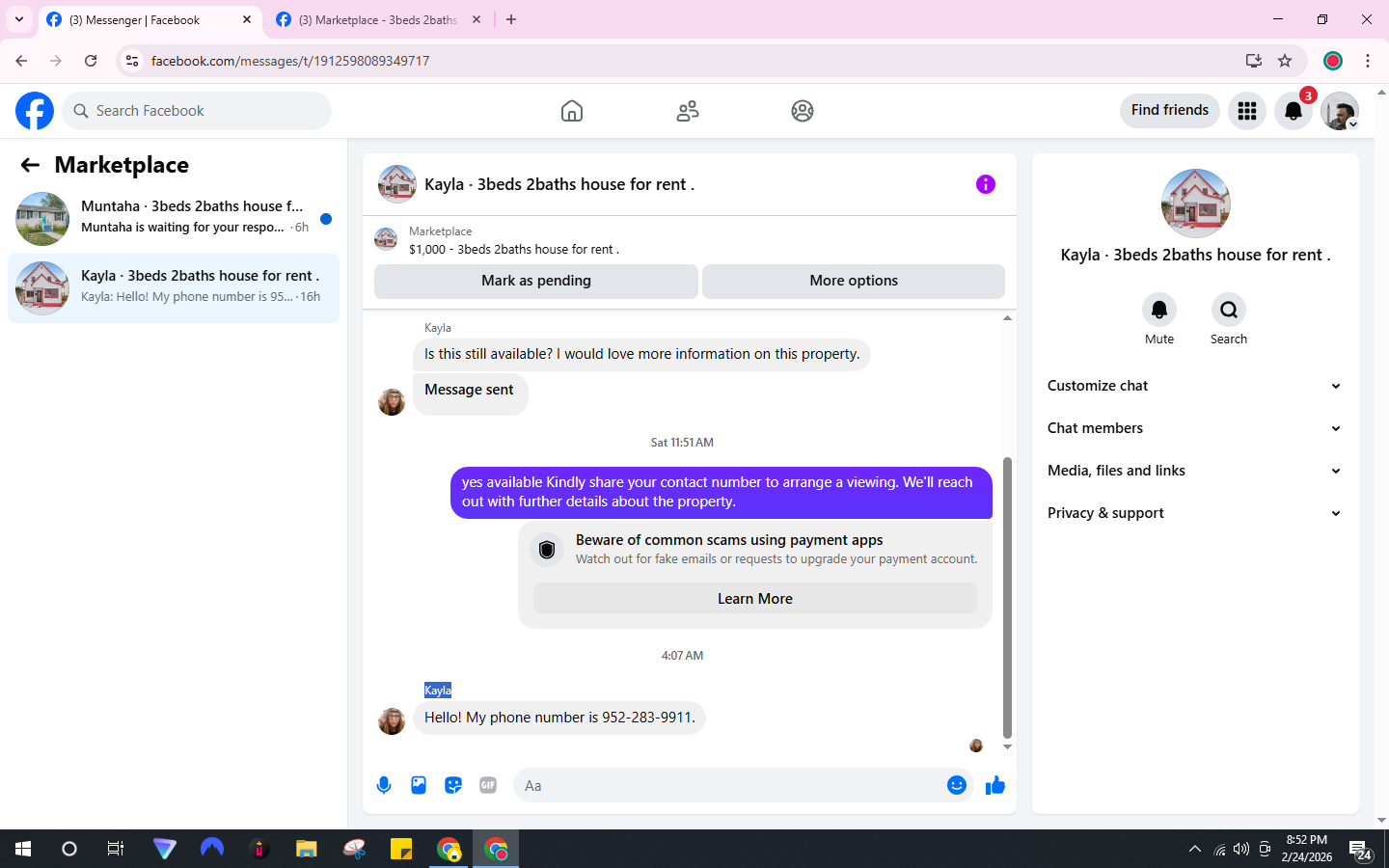Open conversation information icon
This screenshot has height=868, width=1389.
tap(985, 184)
